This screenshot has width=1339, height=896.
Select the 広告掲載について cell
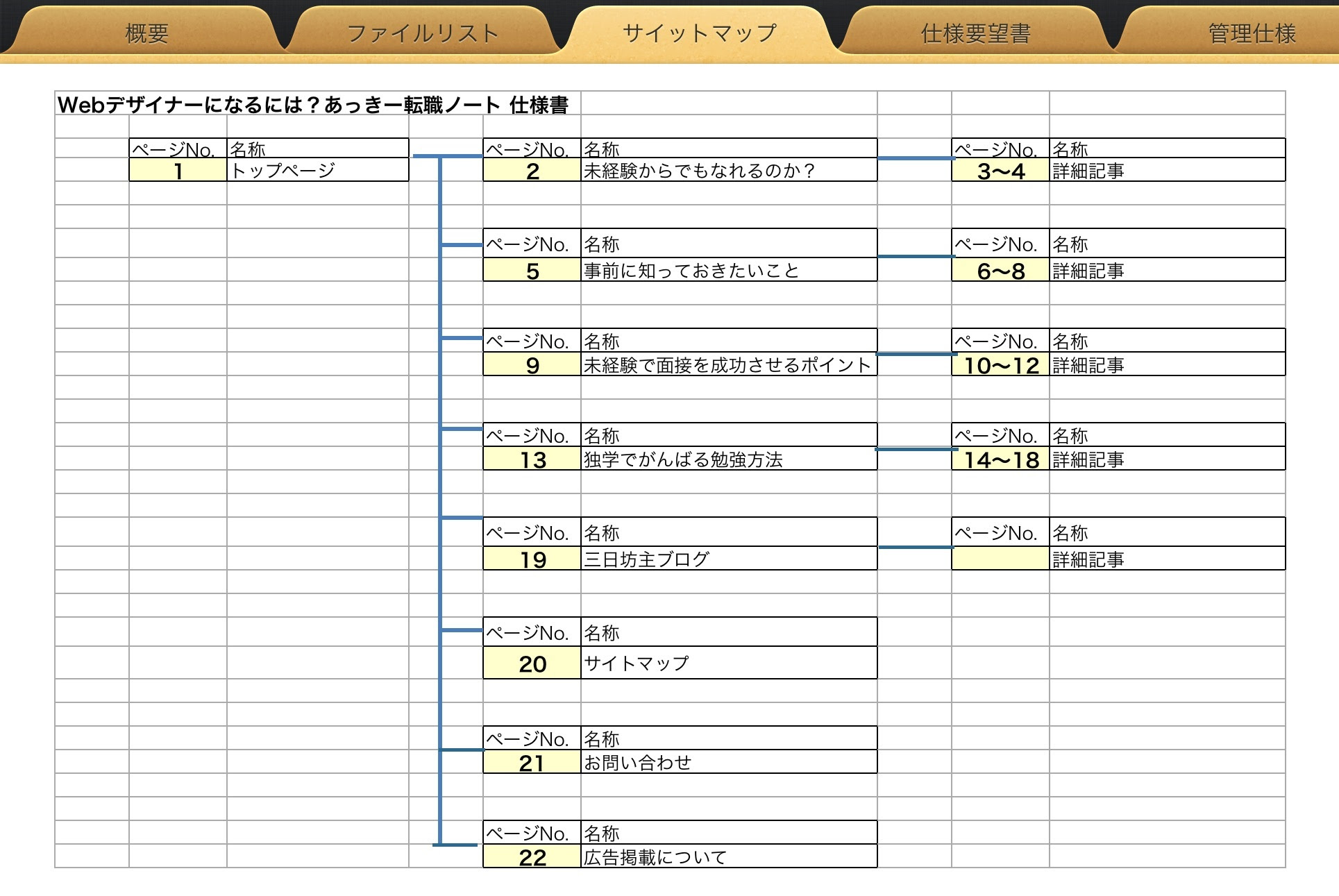tap(729, 856)
